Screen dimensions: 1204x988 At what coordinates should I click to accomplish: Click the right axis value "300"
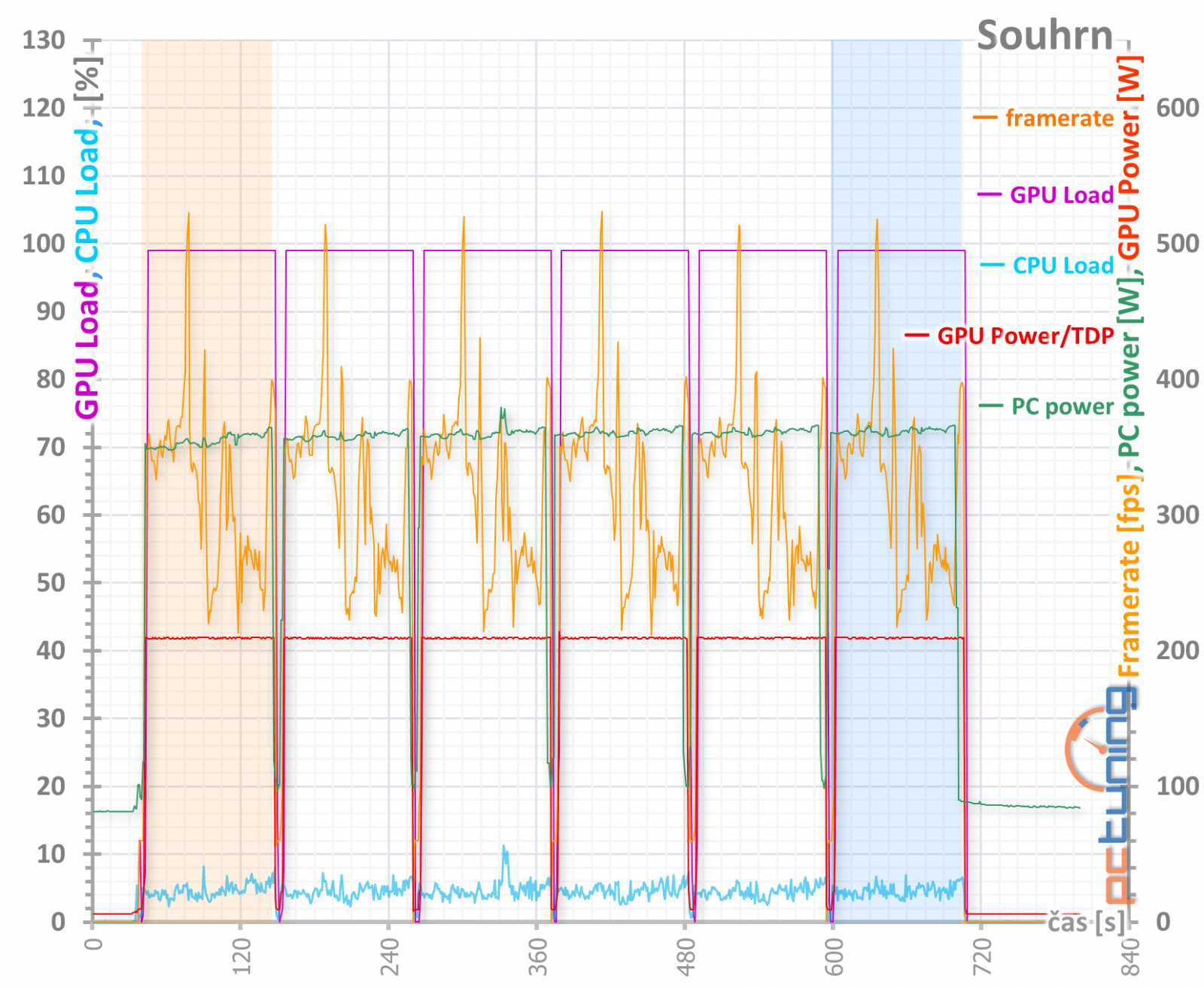click(1178, 515)
